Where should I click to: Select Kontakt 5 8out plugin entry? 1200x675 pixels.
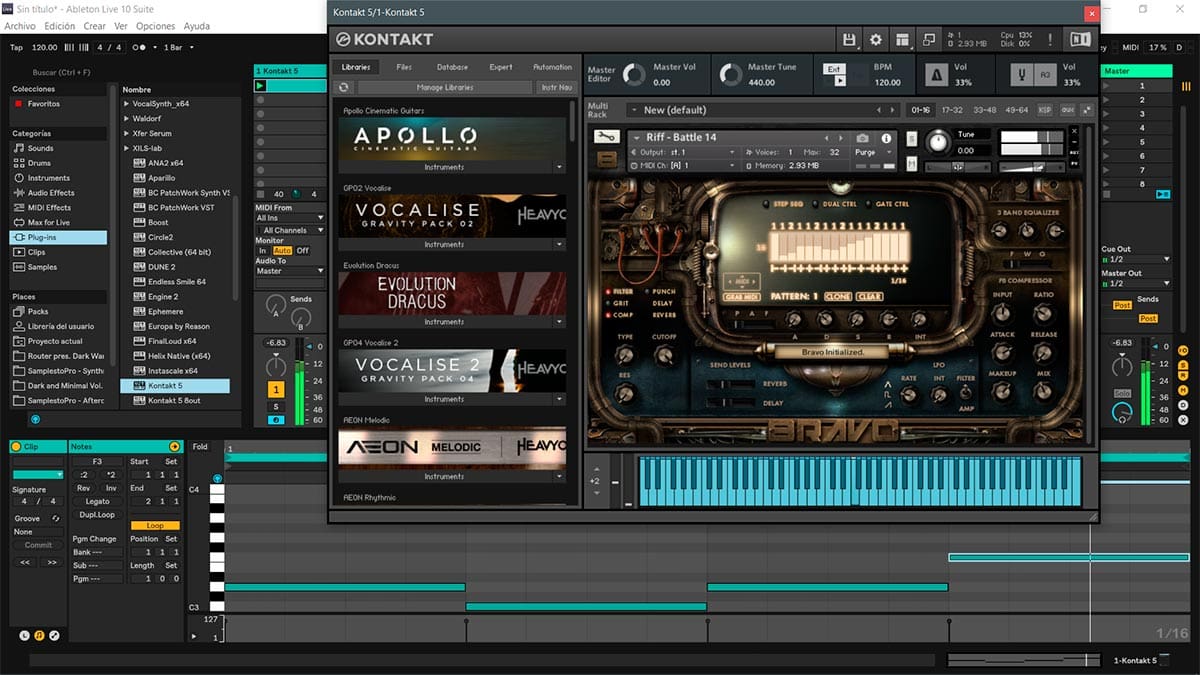(x=175, y=400)
